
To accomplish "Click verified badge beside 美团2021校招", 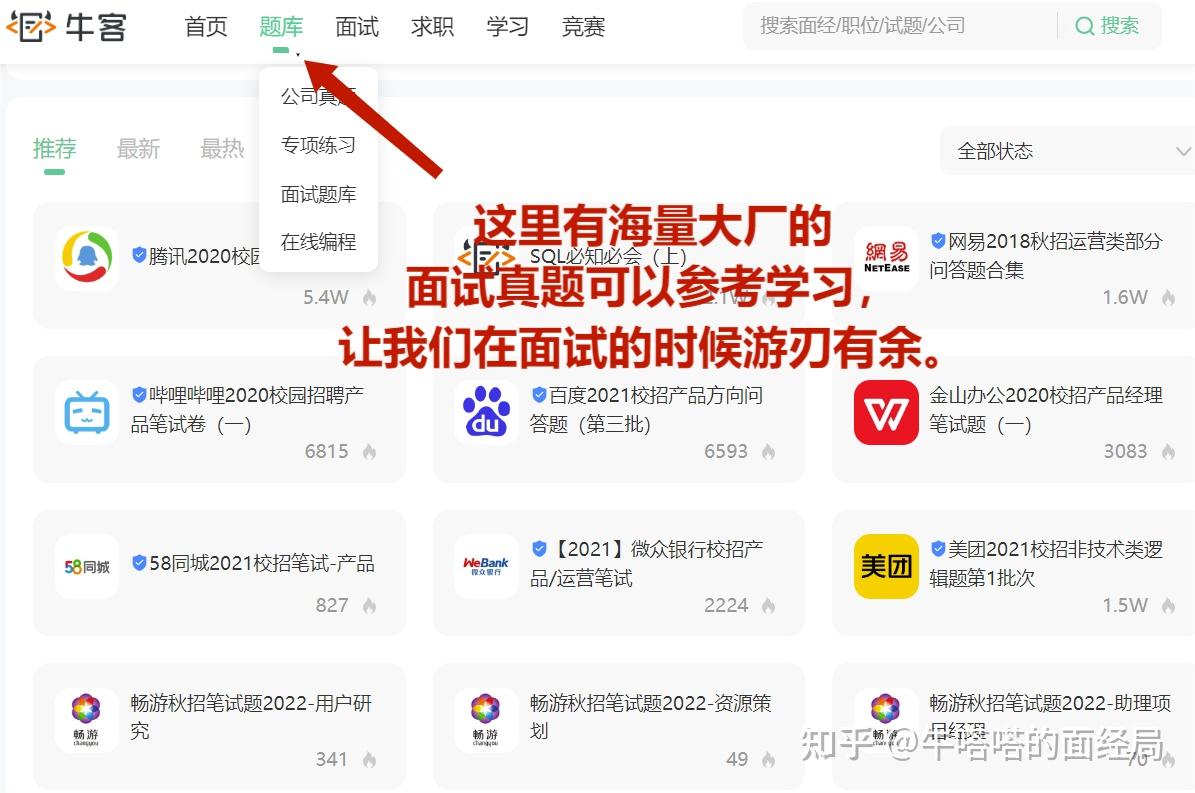I will pos(938,548).
